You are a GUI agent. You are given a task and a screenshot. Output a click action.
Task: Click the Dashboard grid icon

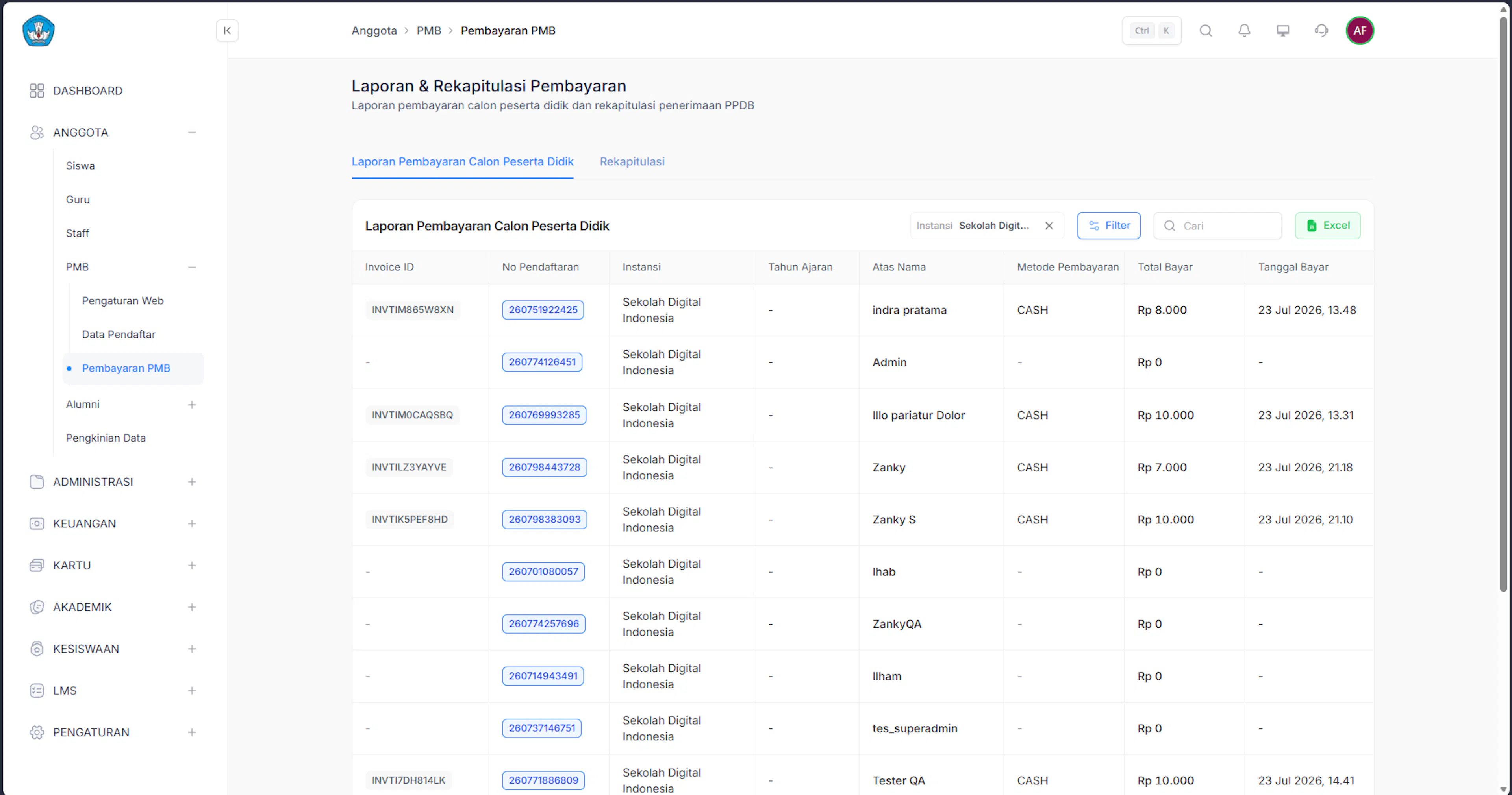pos(36,91)
